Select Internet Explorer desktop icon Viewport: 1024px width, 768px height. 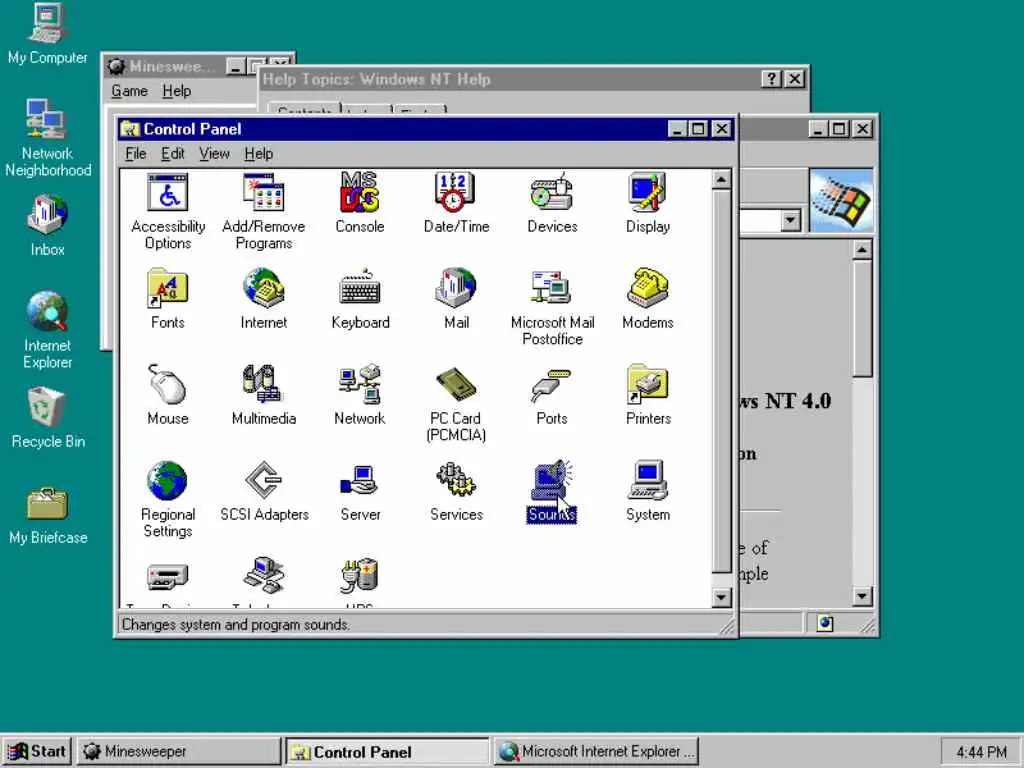tap(47, 330)
